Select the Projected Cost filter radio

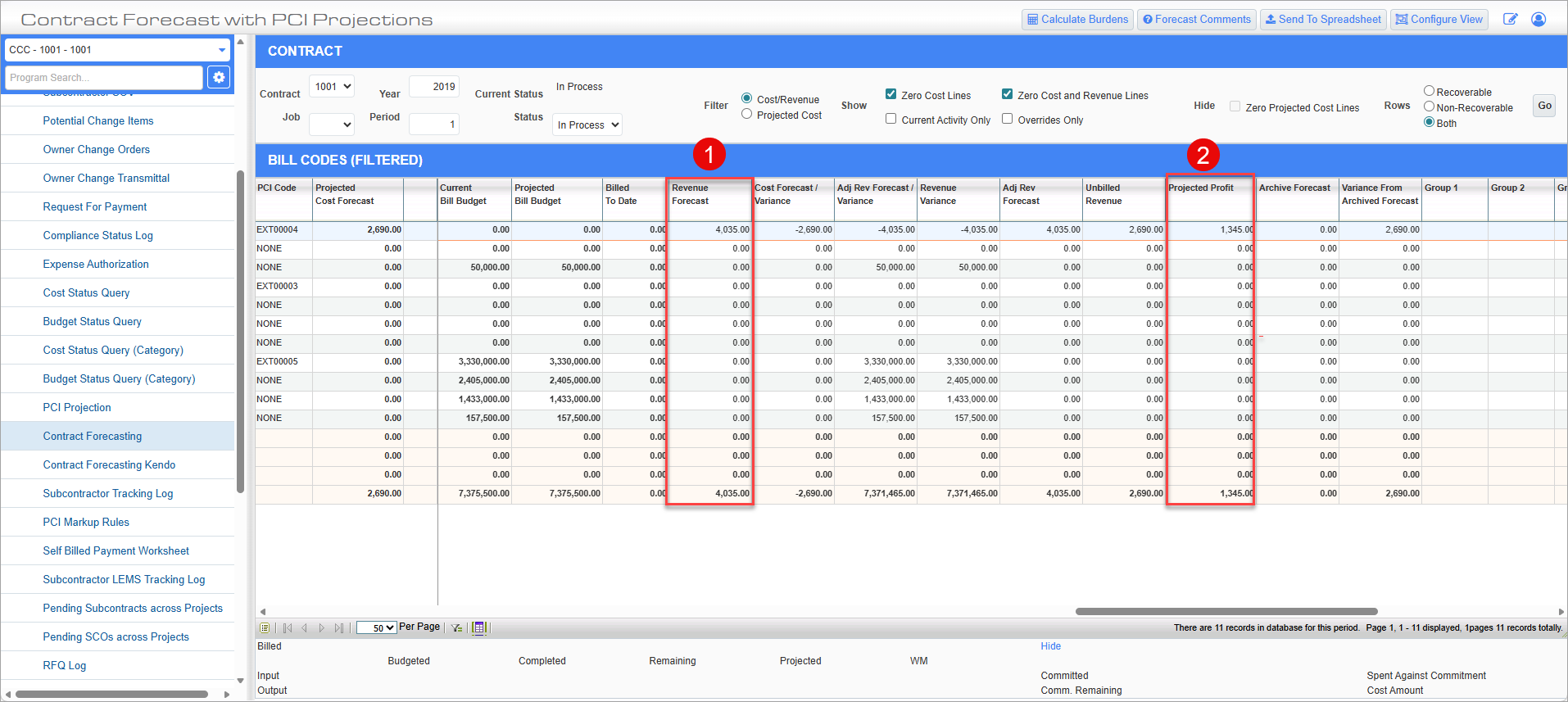[x=746, y=114]
